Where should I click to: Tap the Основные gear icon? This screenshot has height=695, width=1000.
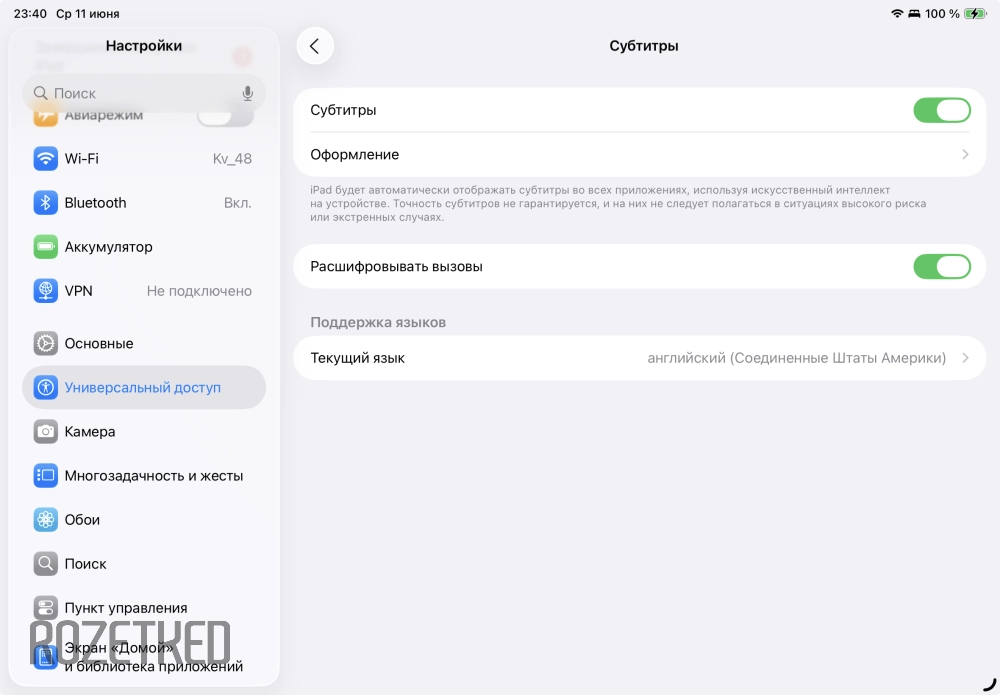[x=45, y=344]
